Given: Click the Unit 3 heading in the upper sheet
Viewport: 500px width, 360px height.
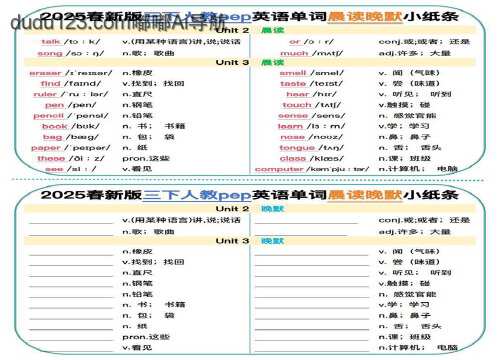Looking at the screenshot, I should 232,62.
